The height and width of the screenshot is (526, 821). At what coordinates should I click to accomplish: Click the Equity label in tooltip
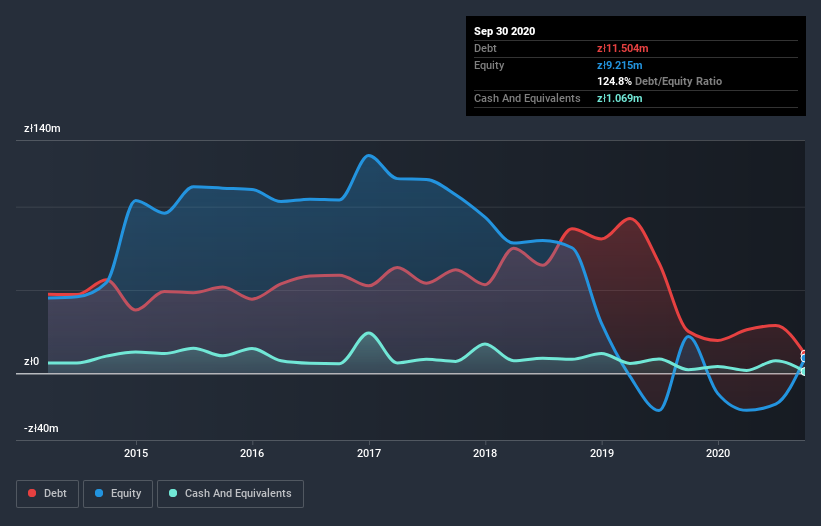click(x=489, y=65)
